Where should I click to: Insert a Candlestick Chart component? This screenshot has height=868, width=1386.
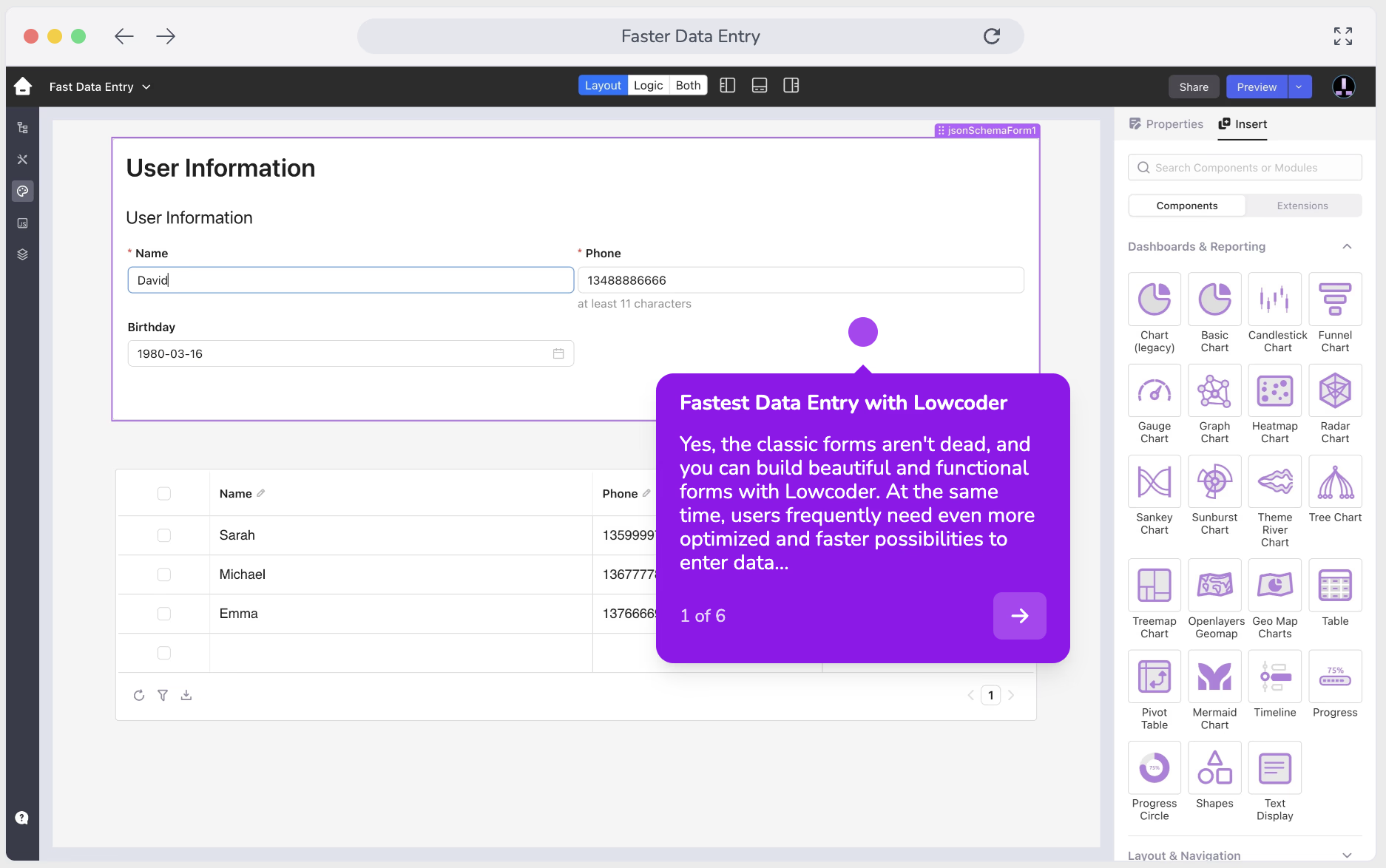tap(1274, 299)
